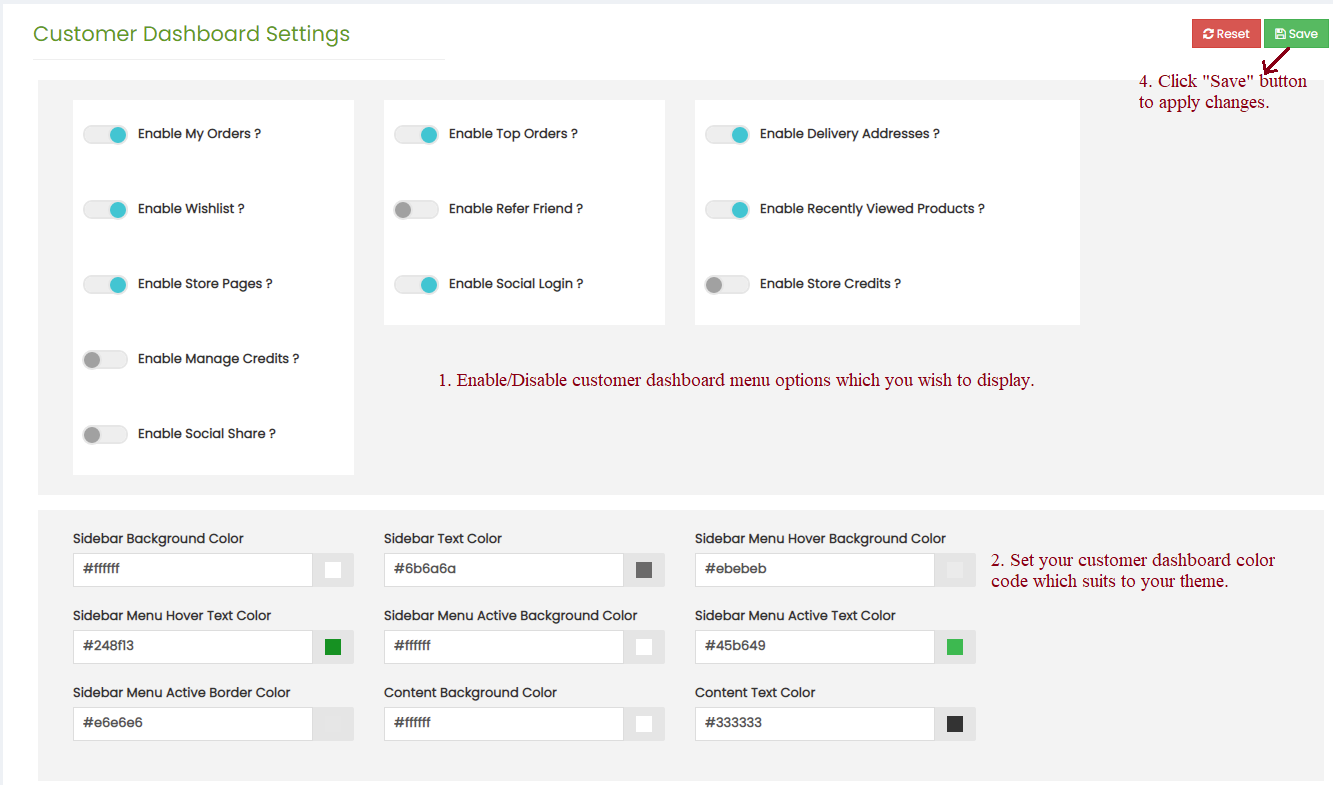Click Sidebar Text Color #6b6a6a field
This screenshot has width=1333, height=785.
tap(504, 570)
